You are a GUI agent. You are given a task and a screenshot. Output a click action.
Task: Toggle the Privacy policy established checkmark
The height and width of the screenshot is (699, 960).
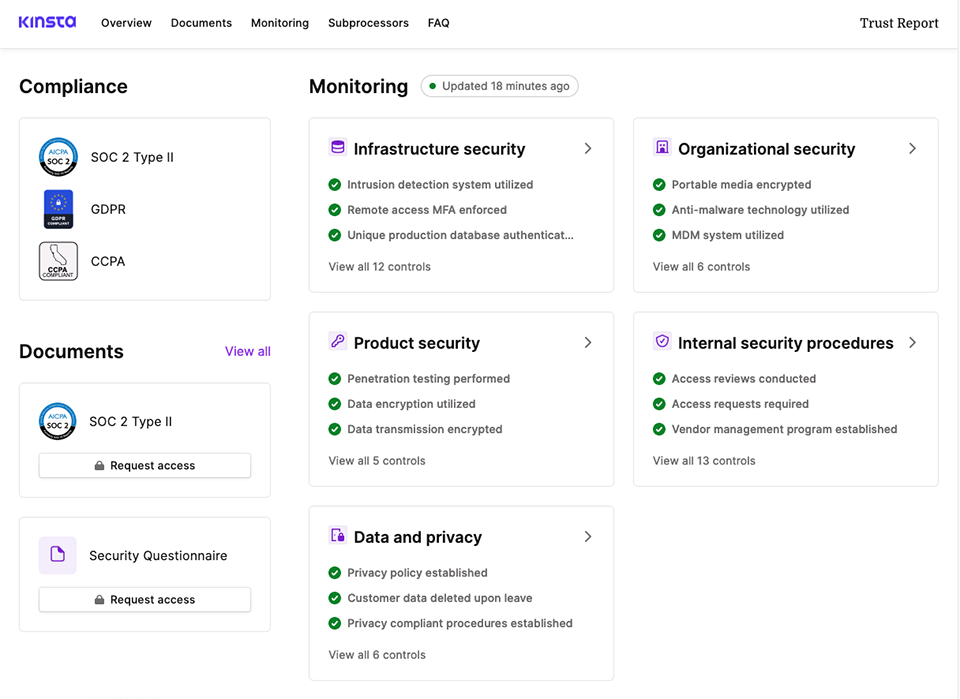point(335,573)
